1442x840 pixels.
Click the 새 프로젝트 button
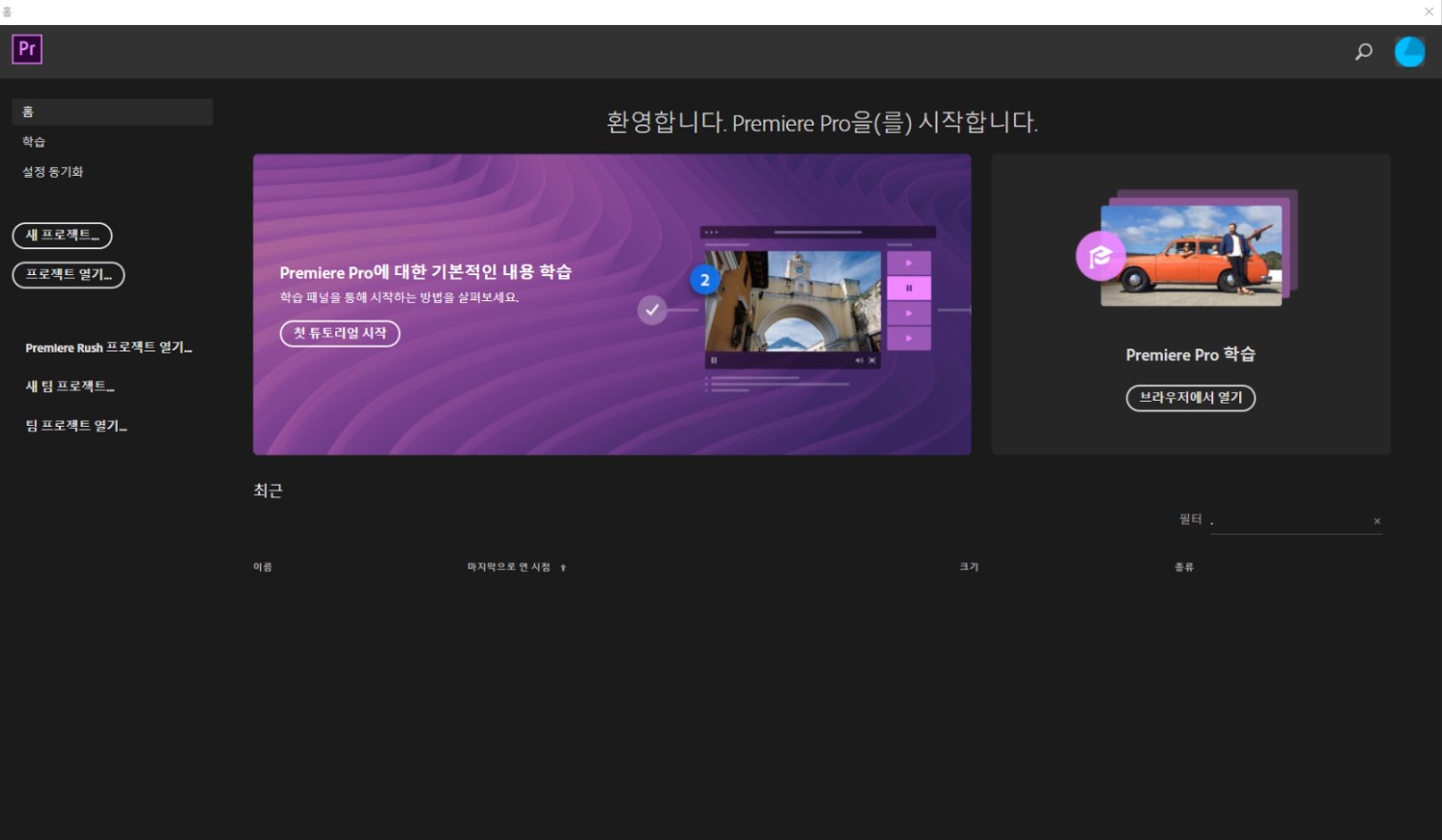click(x=62, y=236)
